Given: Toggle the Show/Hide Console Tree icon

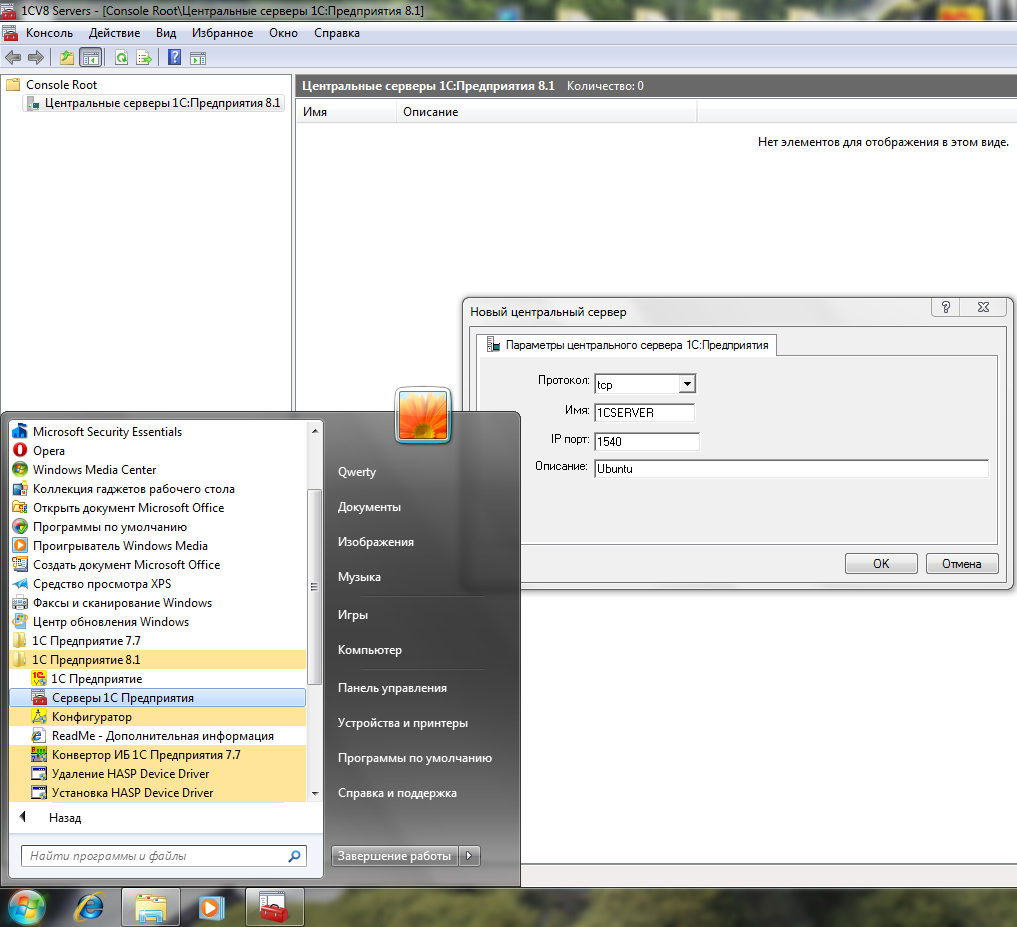Looking at the screenshot, I should 90,57.
